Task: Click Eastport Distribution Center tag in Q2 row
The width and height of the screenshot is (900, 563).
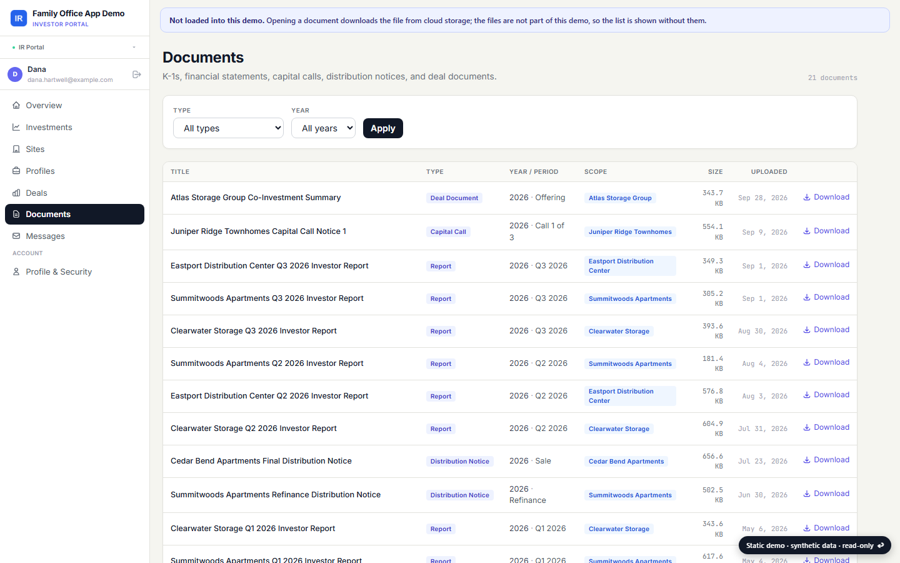Action: click(630, 396)
